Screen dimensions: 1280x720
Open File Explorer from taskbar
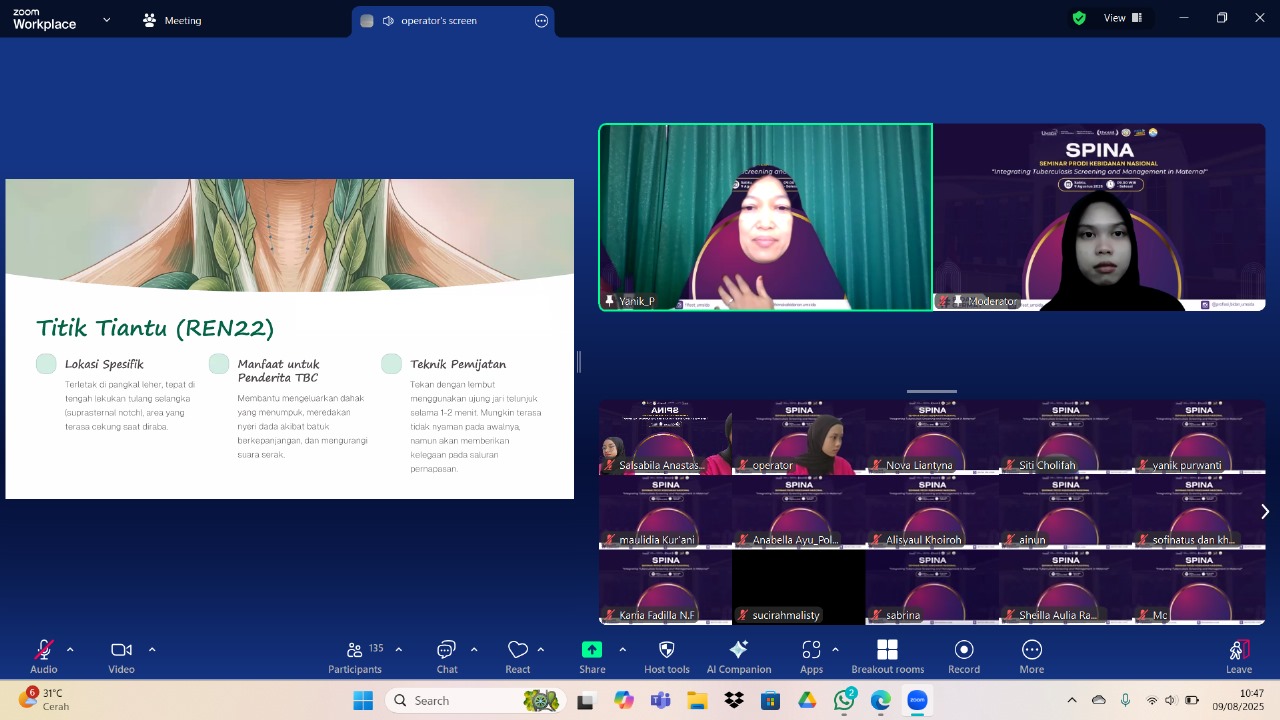tap(697, 700)
